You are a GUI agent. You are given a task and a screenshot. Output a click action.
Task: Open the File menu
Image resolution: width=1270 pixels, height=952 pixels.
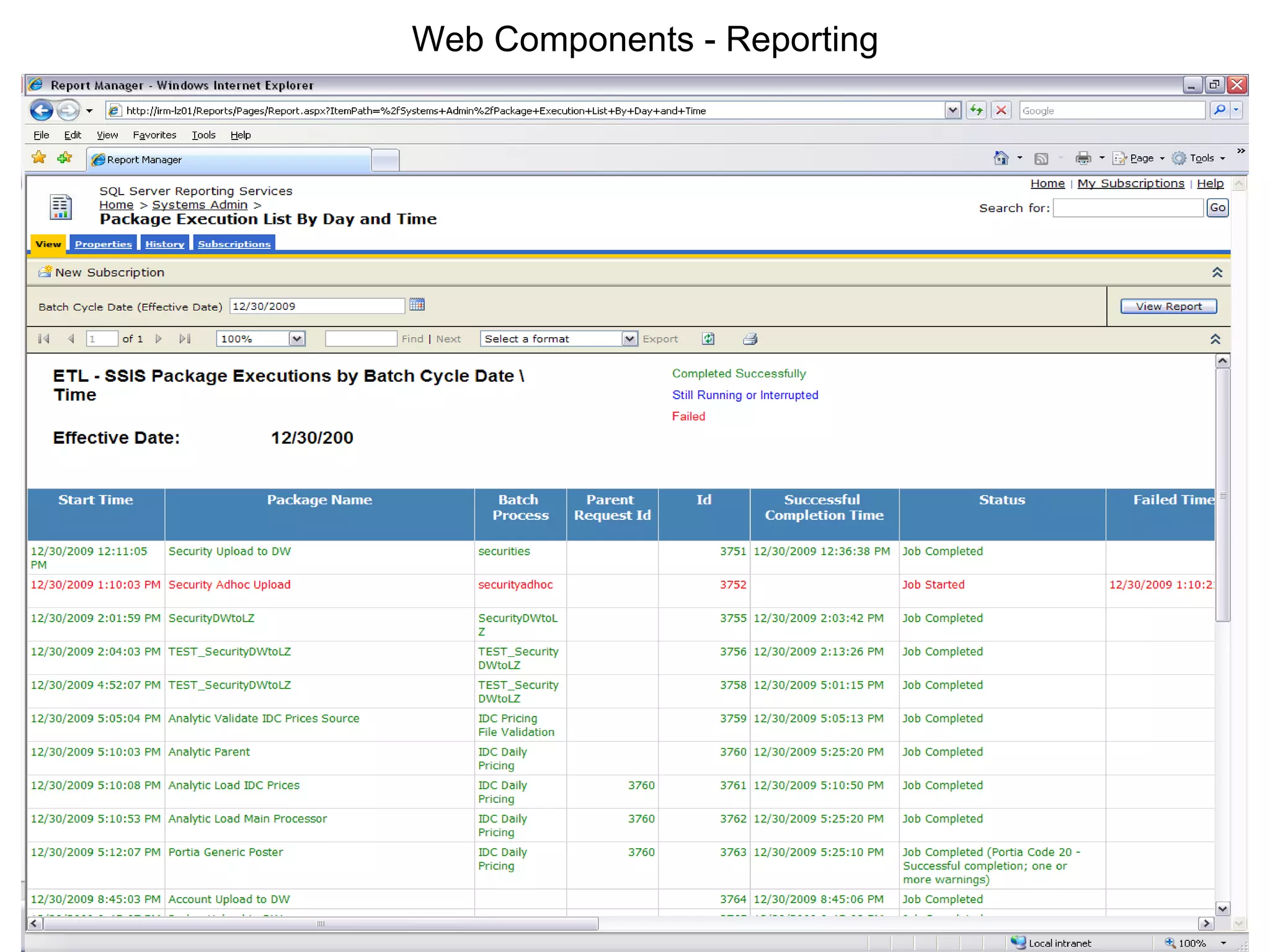click(41, 135)
